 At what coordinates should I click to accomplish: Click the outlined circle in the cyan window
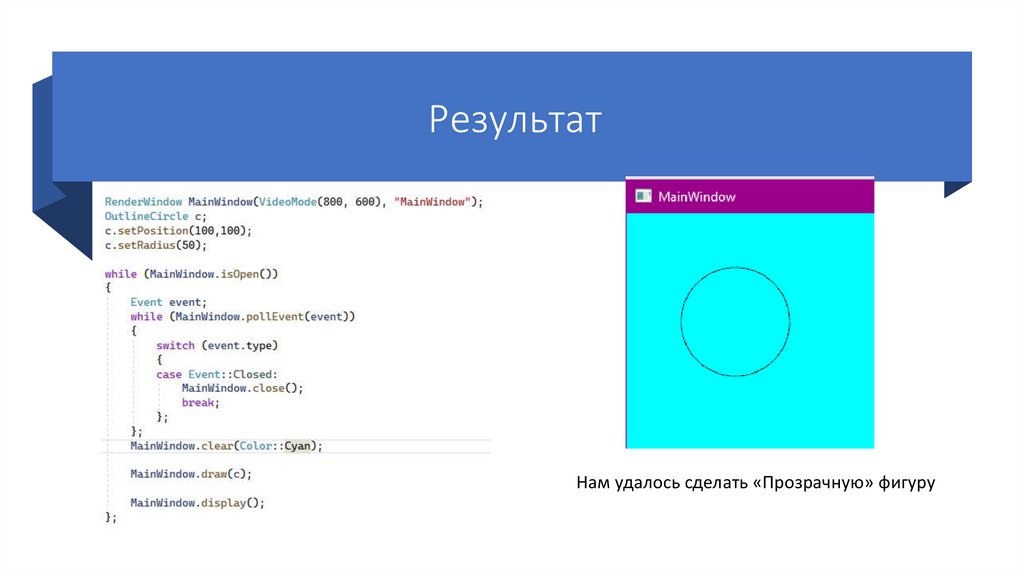(x=735, y=321)
